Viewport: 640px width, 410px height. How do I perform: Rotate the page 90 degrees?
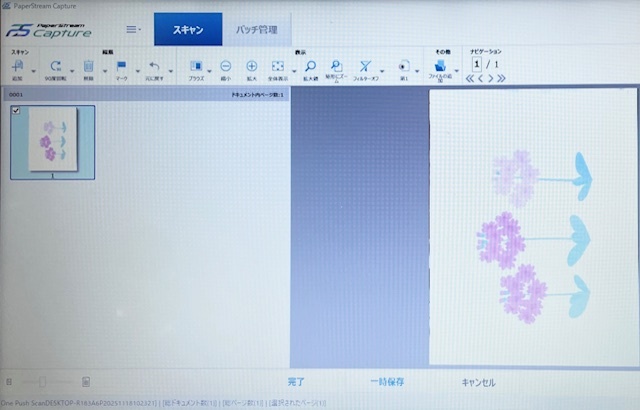[56, 66]
